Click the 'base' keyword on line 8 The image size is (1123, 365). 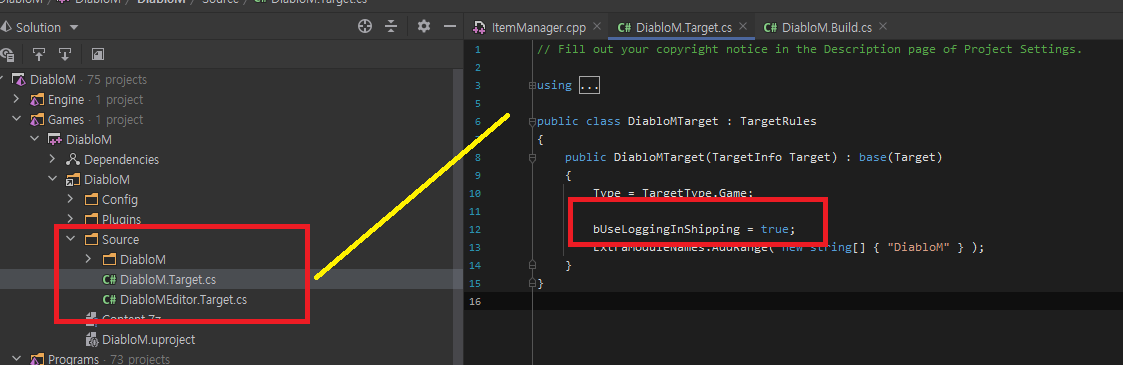[872, 157]
